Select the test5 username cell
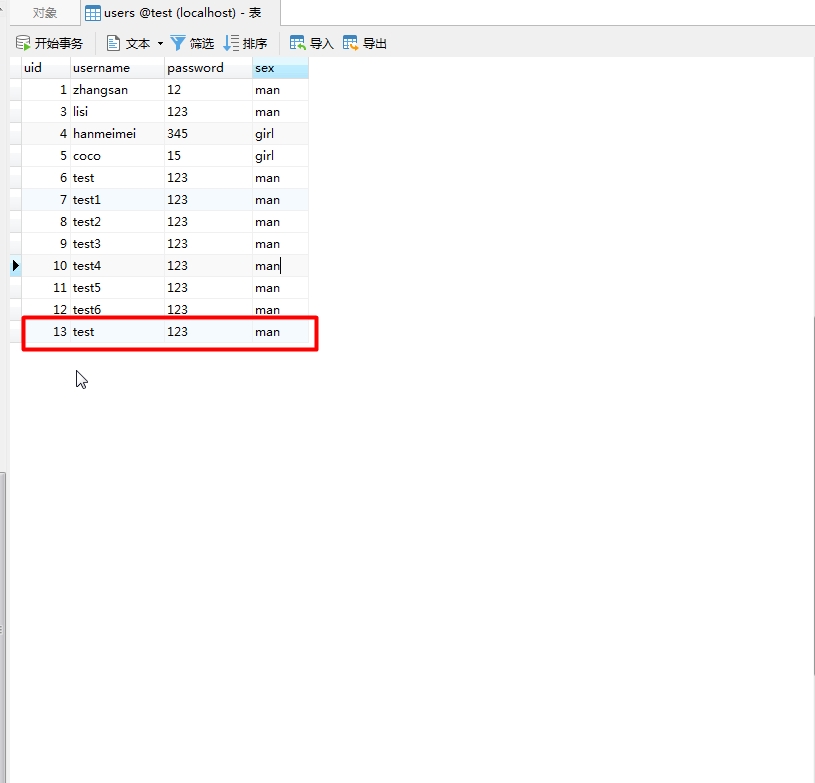Viewport: 815px width, 783px height. tap(117, 288)
